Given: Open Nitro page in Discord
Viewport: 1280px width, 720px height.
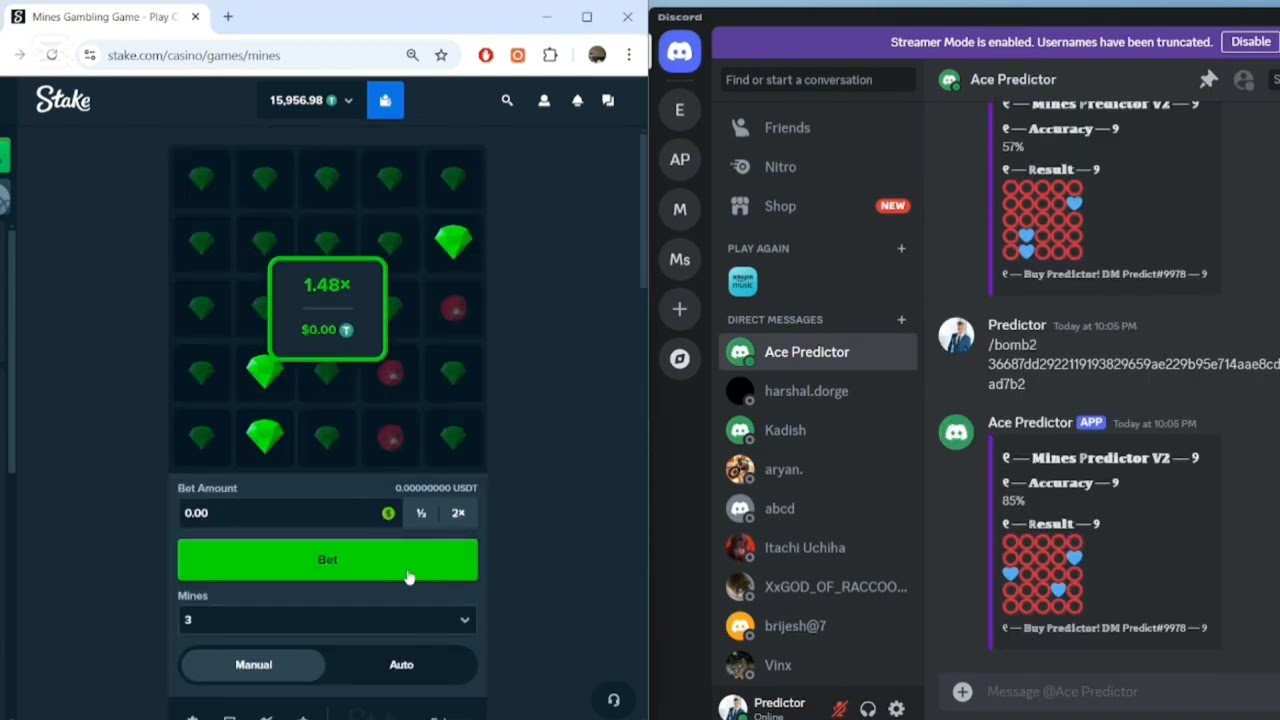Looking at the screenshot, I should (x=817, y=167).
